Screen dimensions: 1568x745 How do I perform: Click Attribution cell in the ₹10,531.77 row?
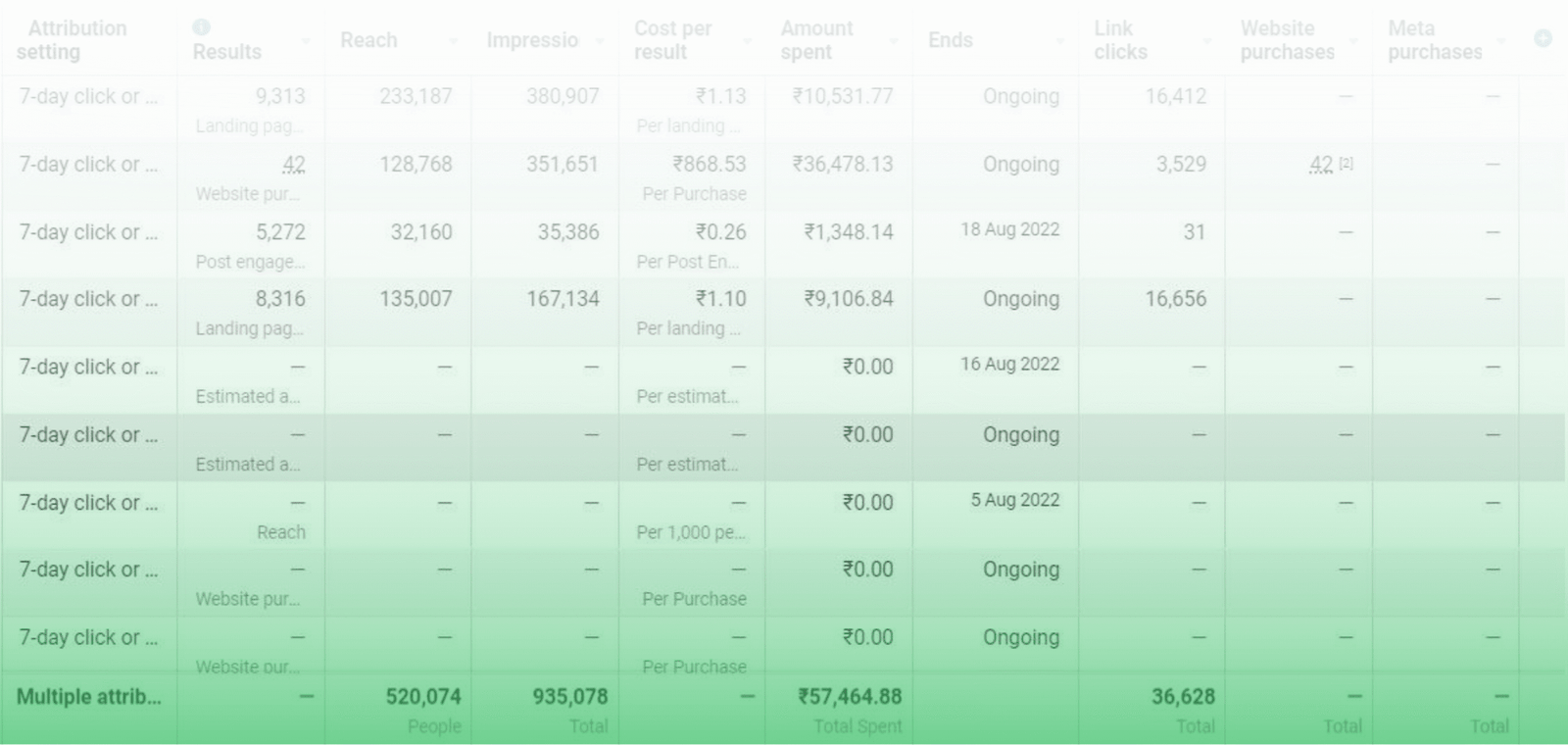[x=88, y=96]
